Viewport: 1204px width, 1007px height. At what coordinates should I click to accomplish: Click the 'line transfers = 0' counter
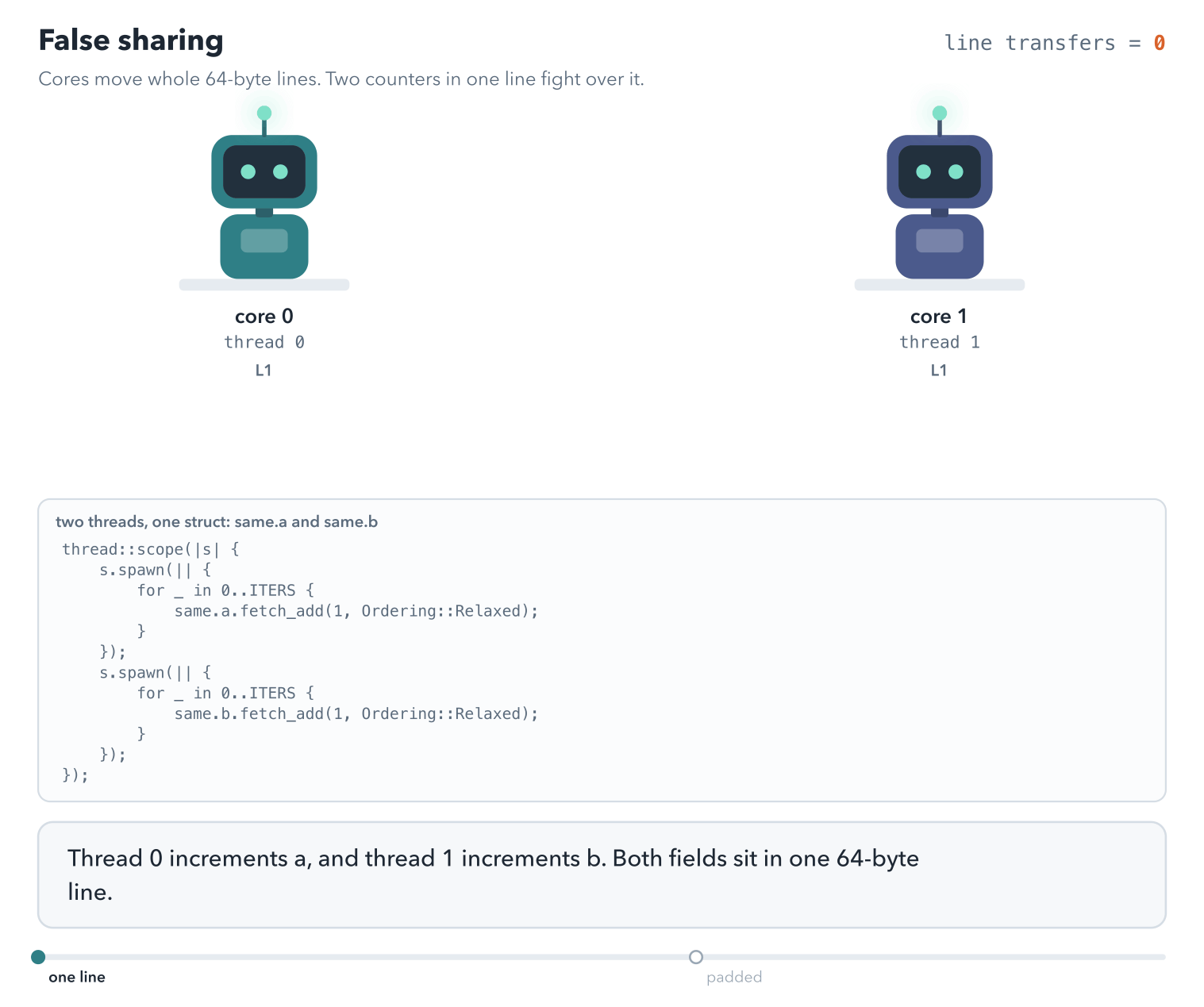(1055, 43)
